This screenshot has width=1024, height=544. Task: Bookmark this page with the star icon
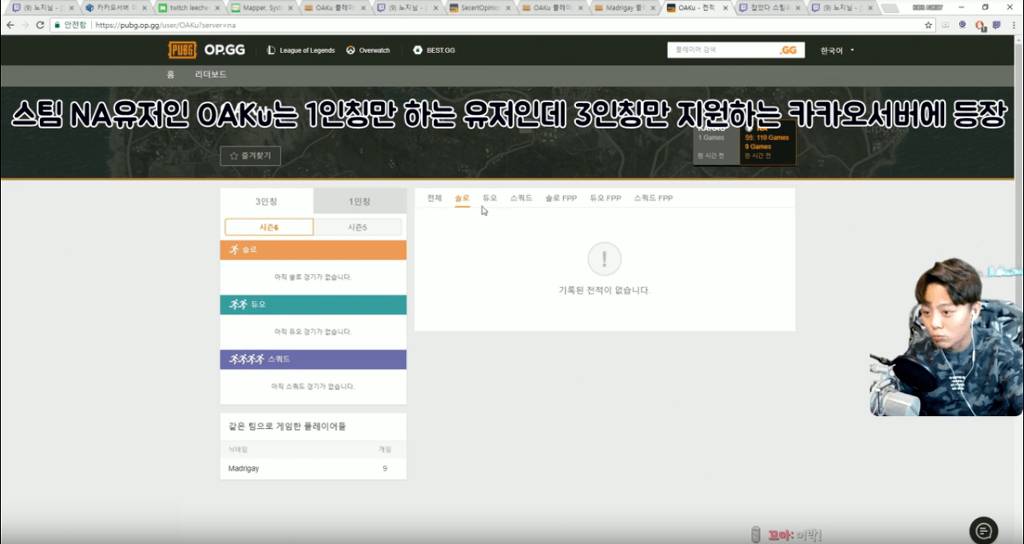928,25
